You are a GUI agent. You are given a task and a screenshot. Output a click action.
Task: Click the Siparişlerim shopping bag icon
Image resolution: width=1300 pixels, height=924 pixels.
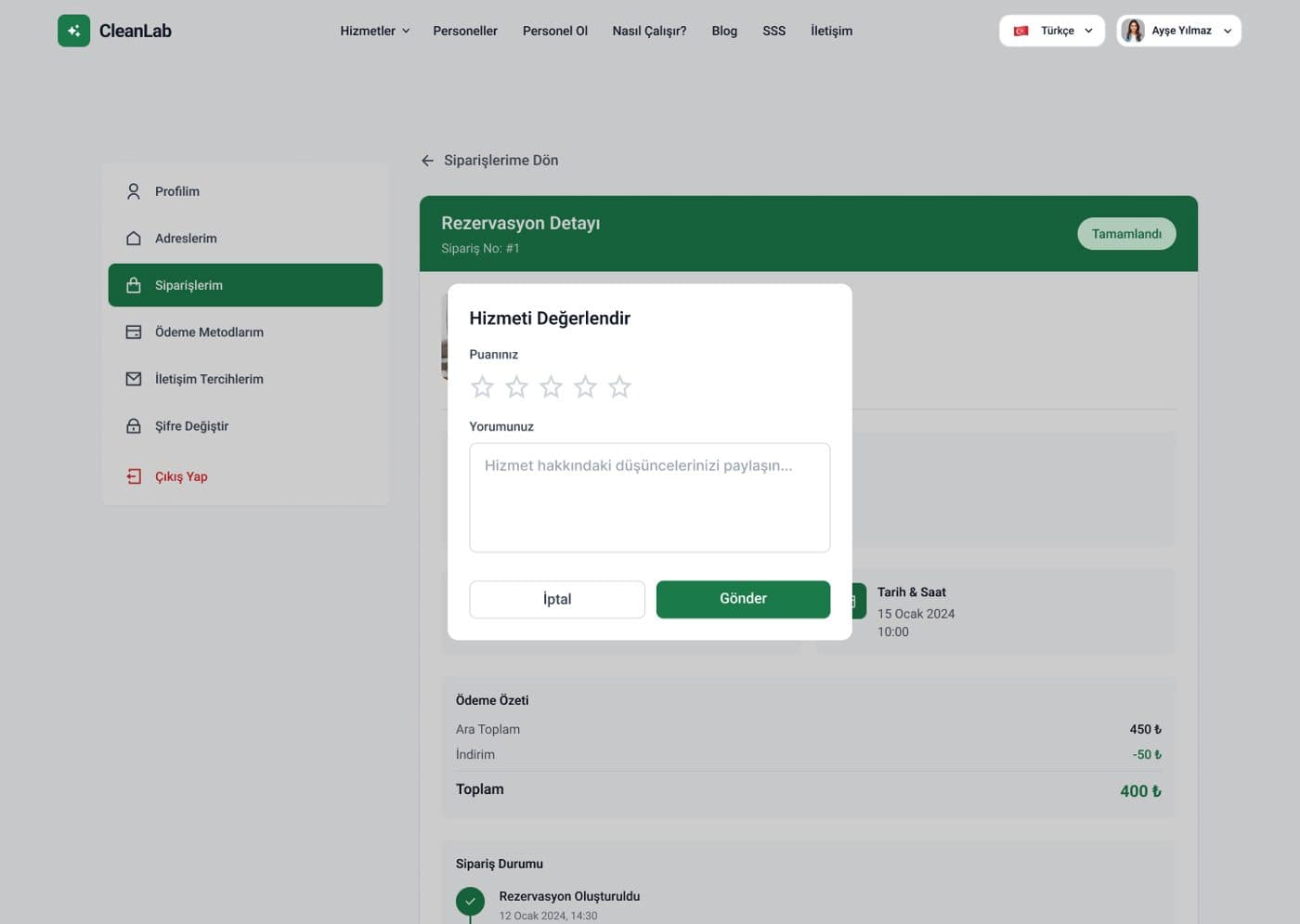(x=134, y=285)
